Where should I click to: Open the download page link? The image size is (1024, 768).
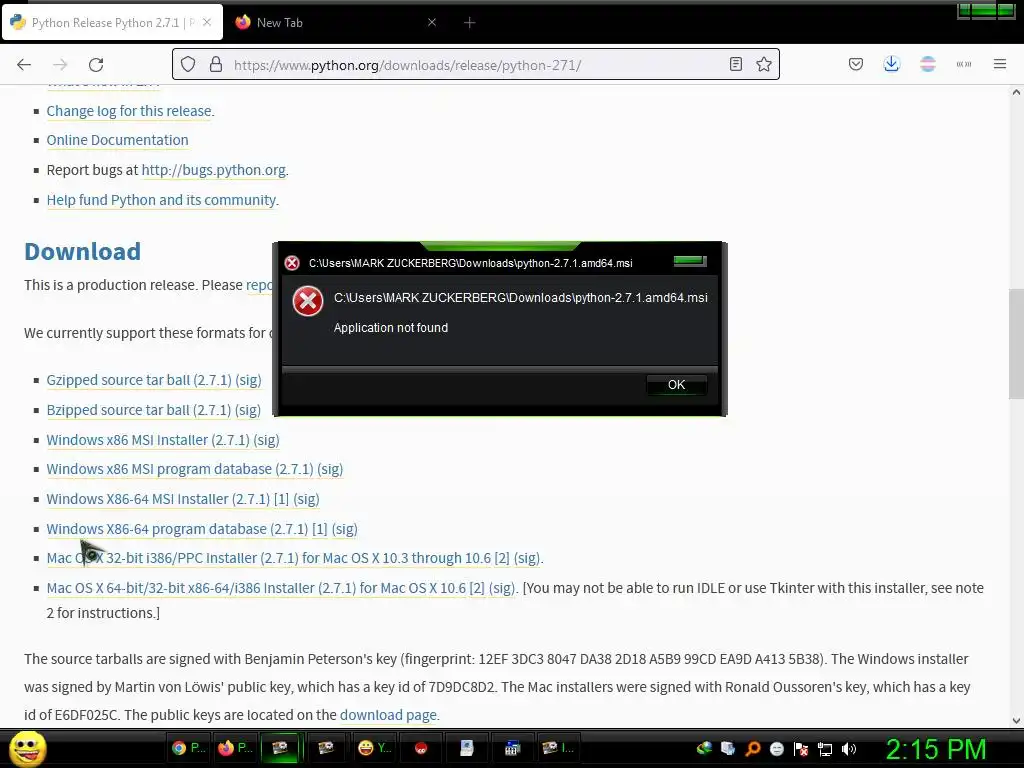coord(388,715)
